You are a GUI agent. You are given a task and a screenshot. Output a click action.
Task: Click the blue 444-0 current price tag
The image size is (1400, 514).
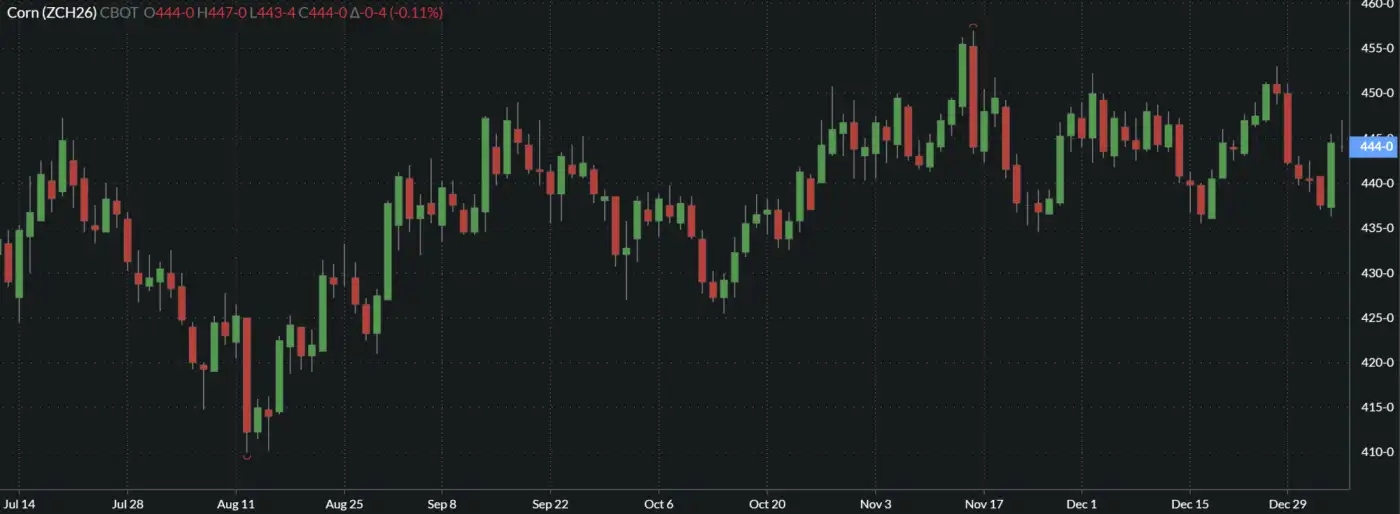[1373, 147]
